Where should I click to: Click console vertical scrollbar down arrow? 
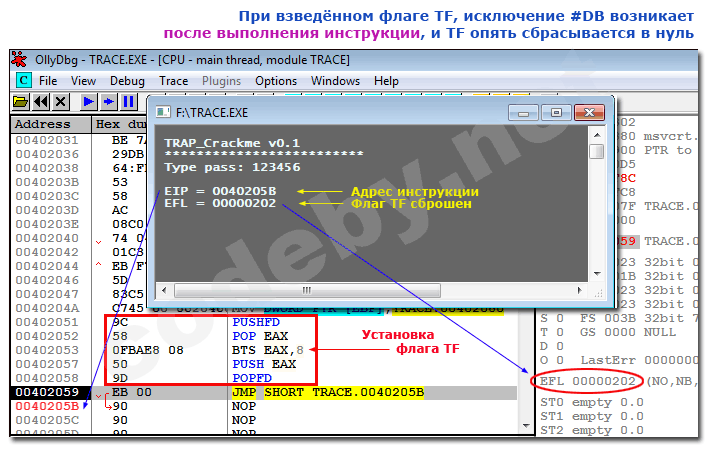(597, 274)
